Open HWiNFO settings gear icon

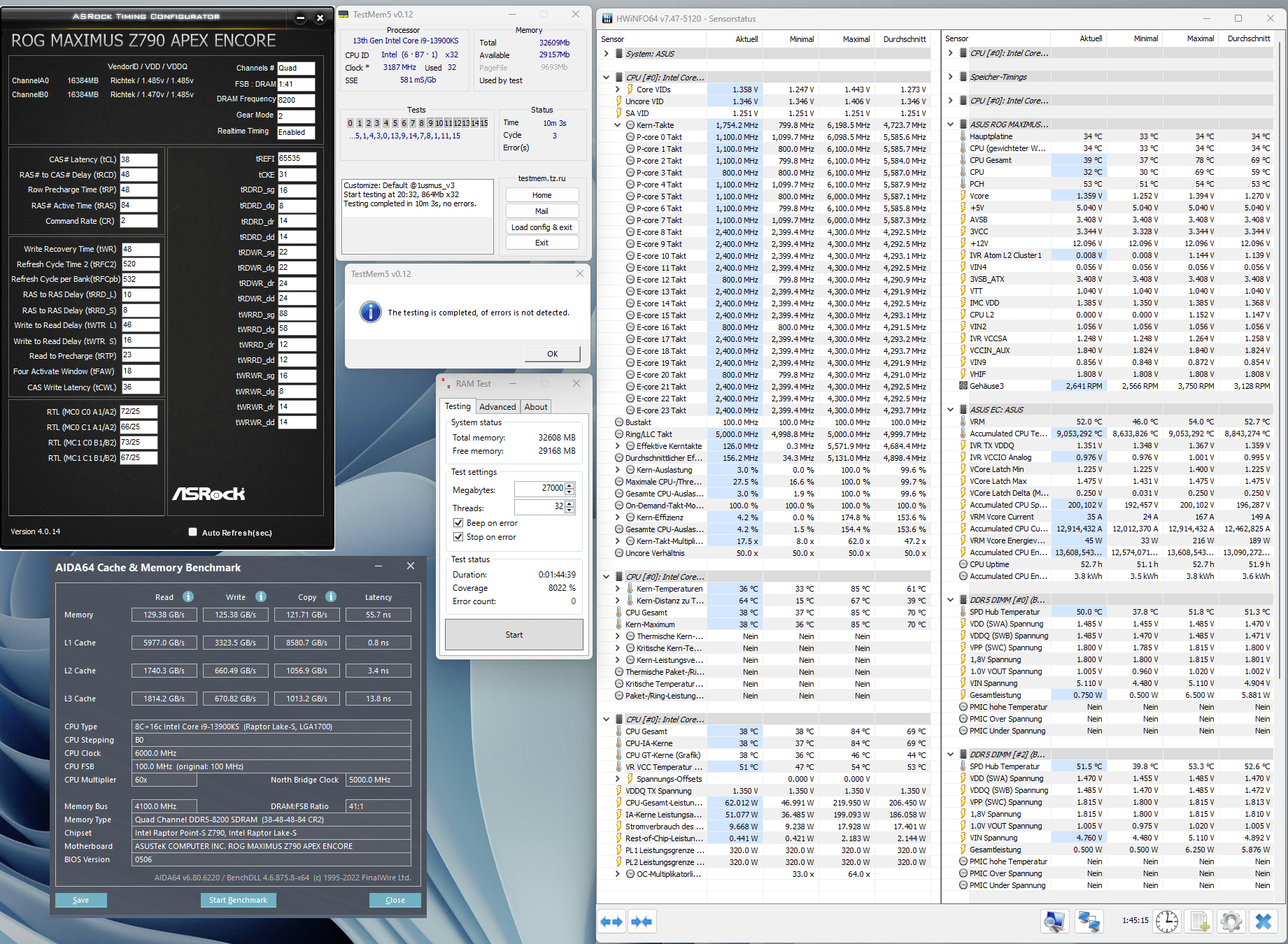coord(1231,922)
